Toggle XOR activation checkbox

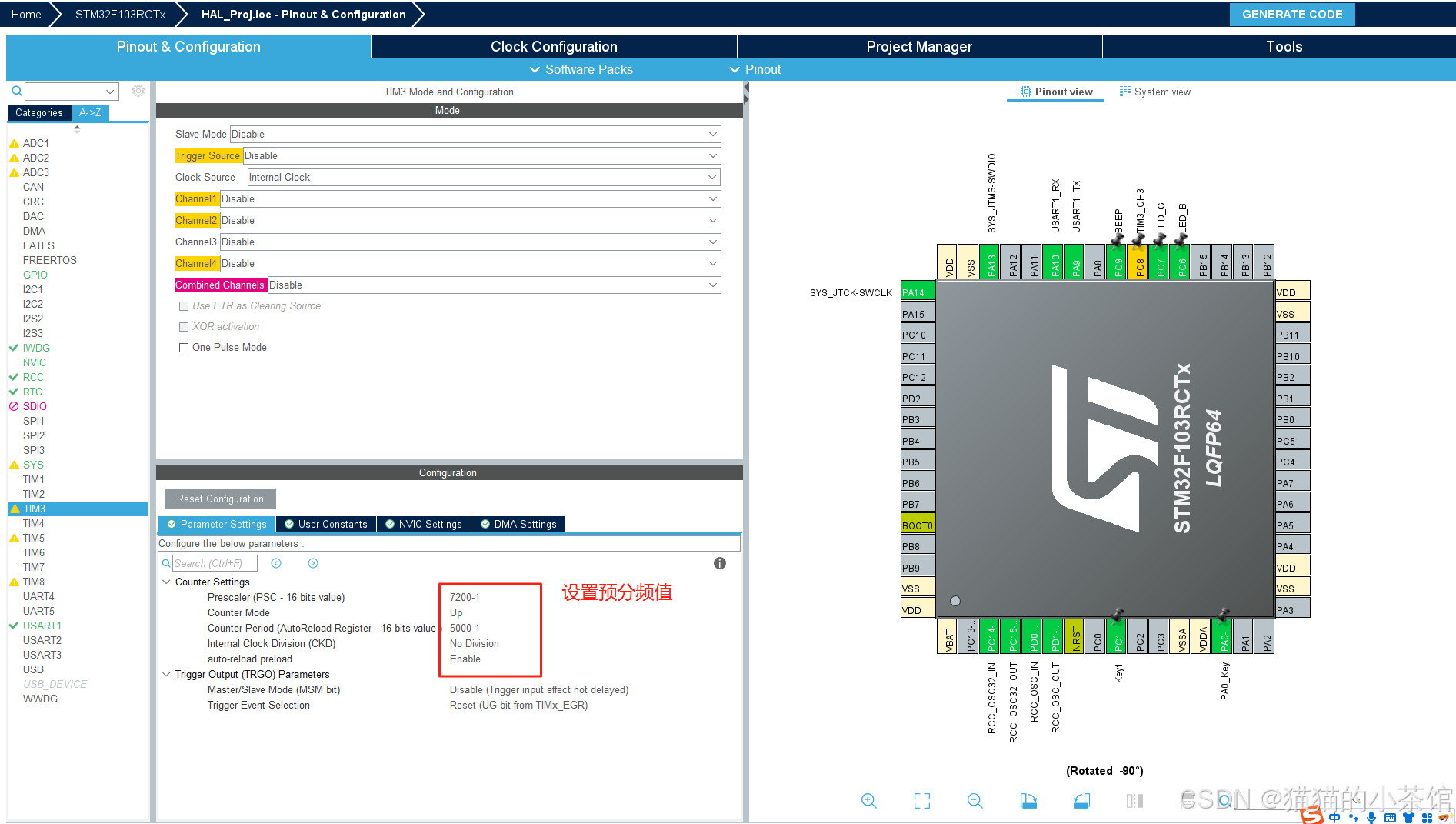[184, 327]
